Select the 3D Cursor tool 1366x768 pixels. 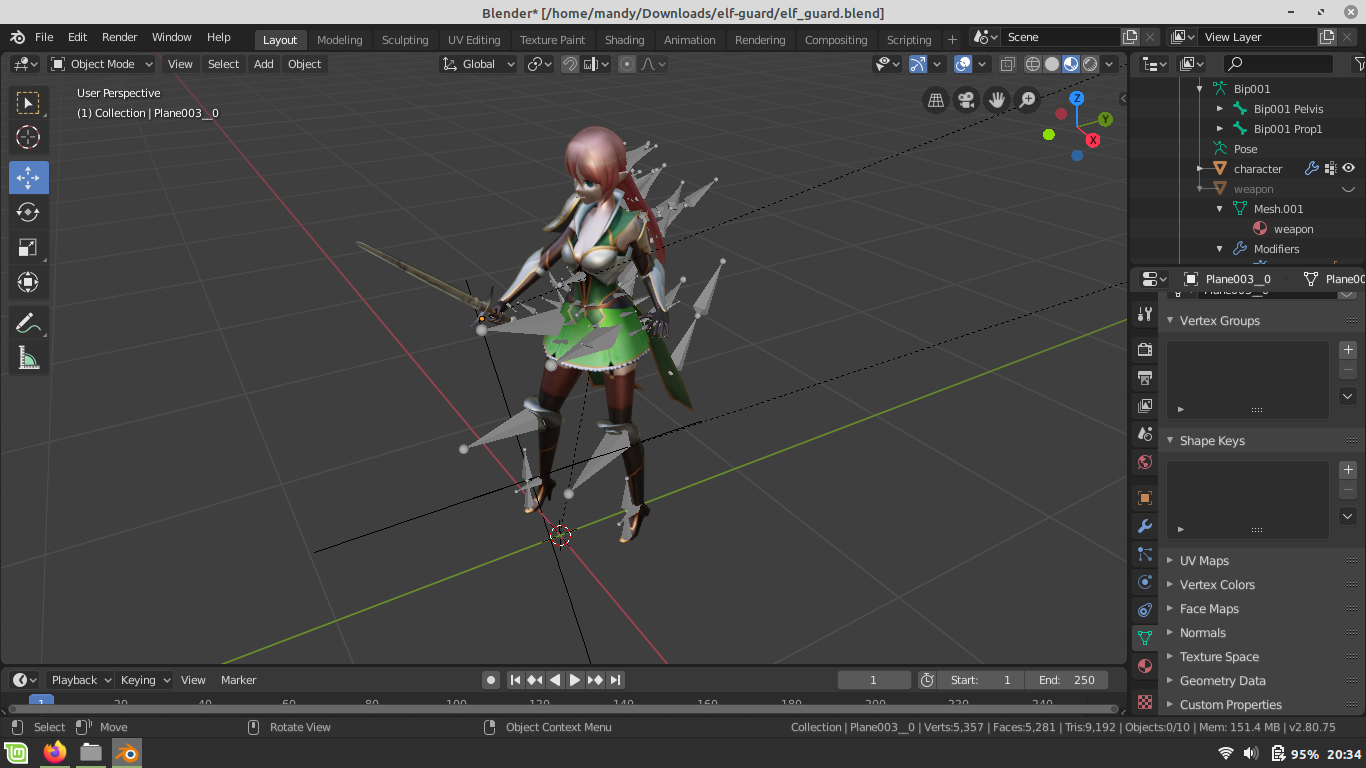pos(28,137)
